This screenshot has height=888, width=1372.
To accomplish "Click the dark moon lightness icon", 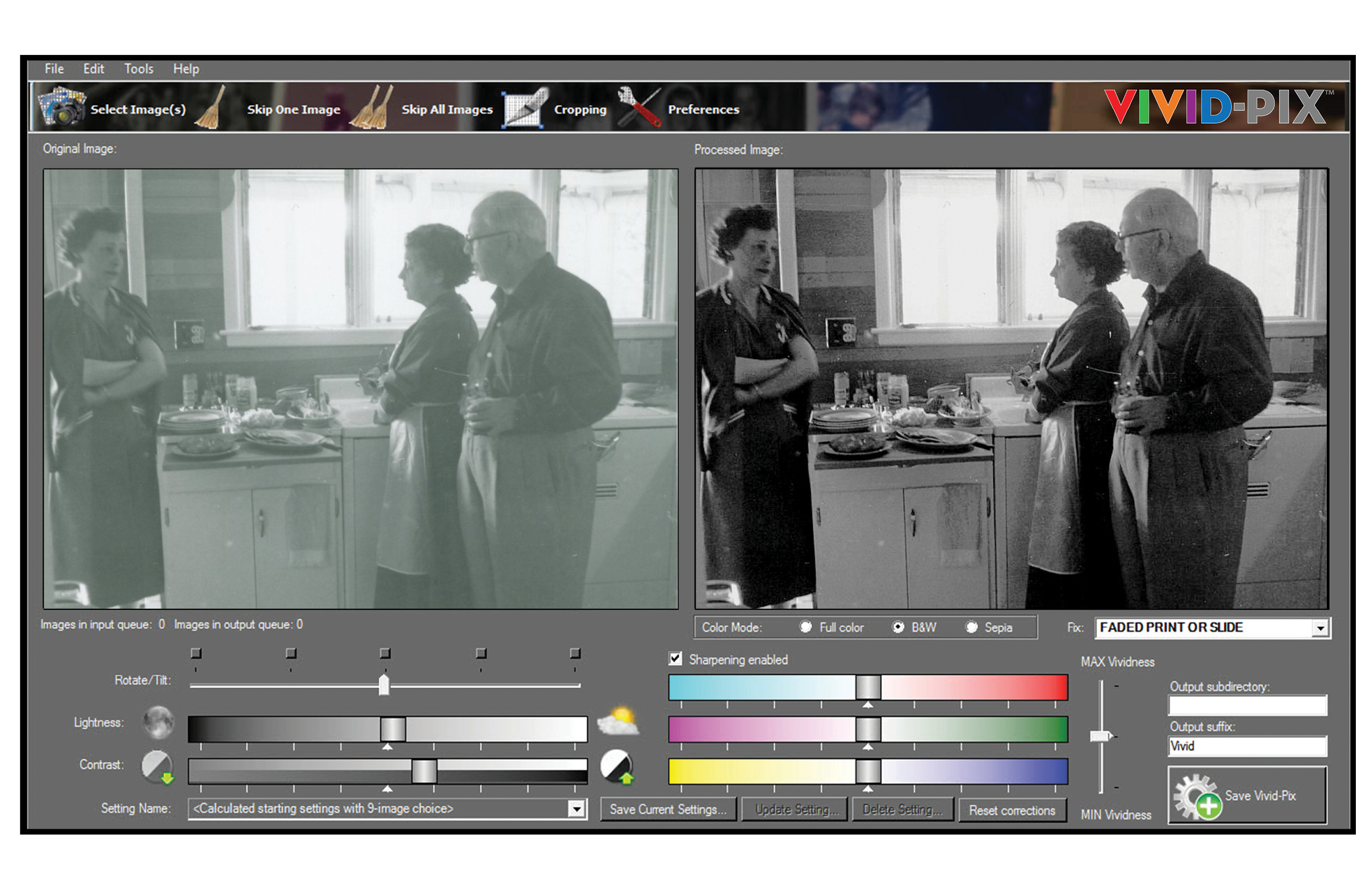I will pyautogui.click(x=159, y=722).
